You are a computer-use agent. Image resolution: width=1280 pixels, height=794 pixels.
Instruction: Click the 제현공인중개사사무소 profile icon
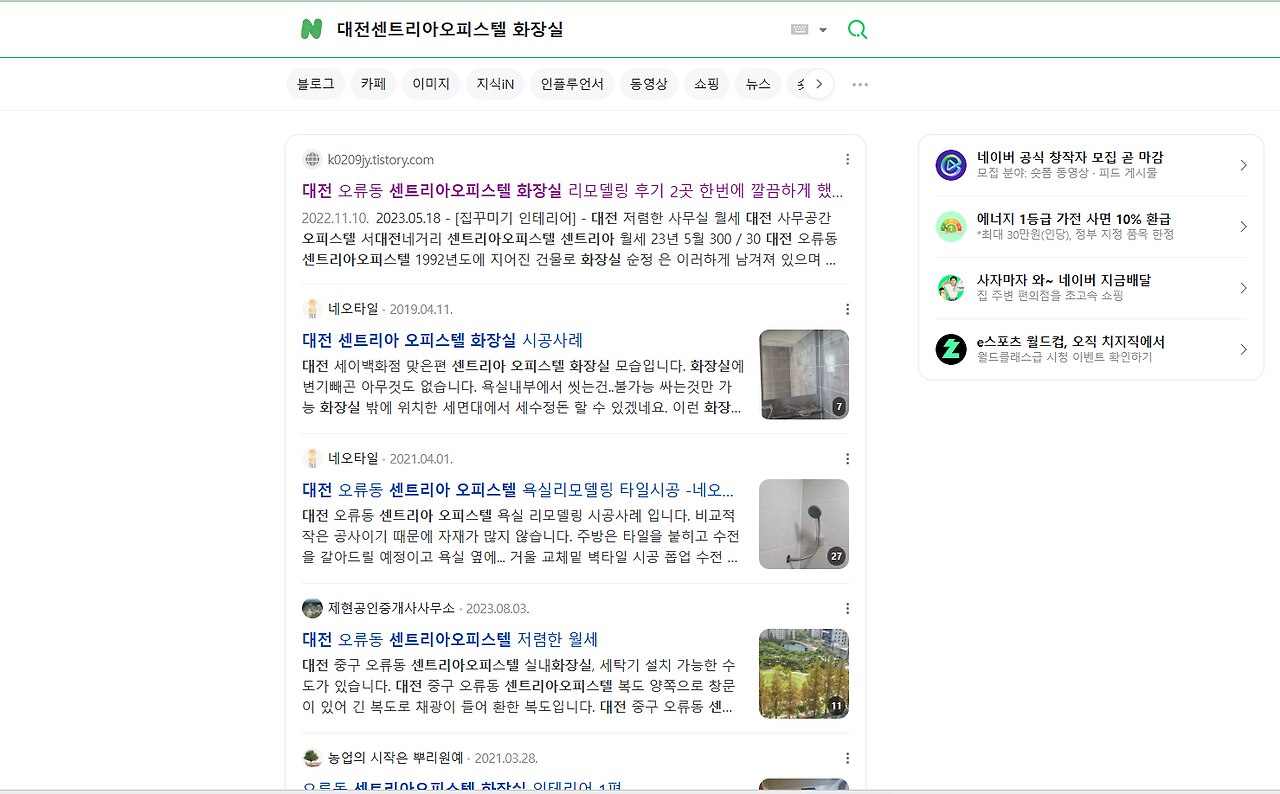pyautogui.click(x=312, y=608)
